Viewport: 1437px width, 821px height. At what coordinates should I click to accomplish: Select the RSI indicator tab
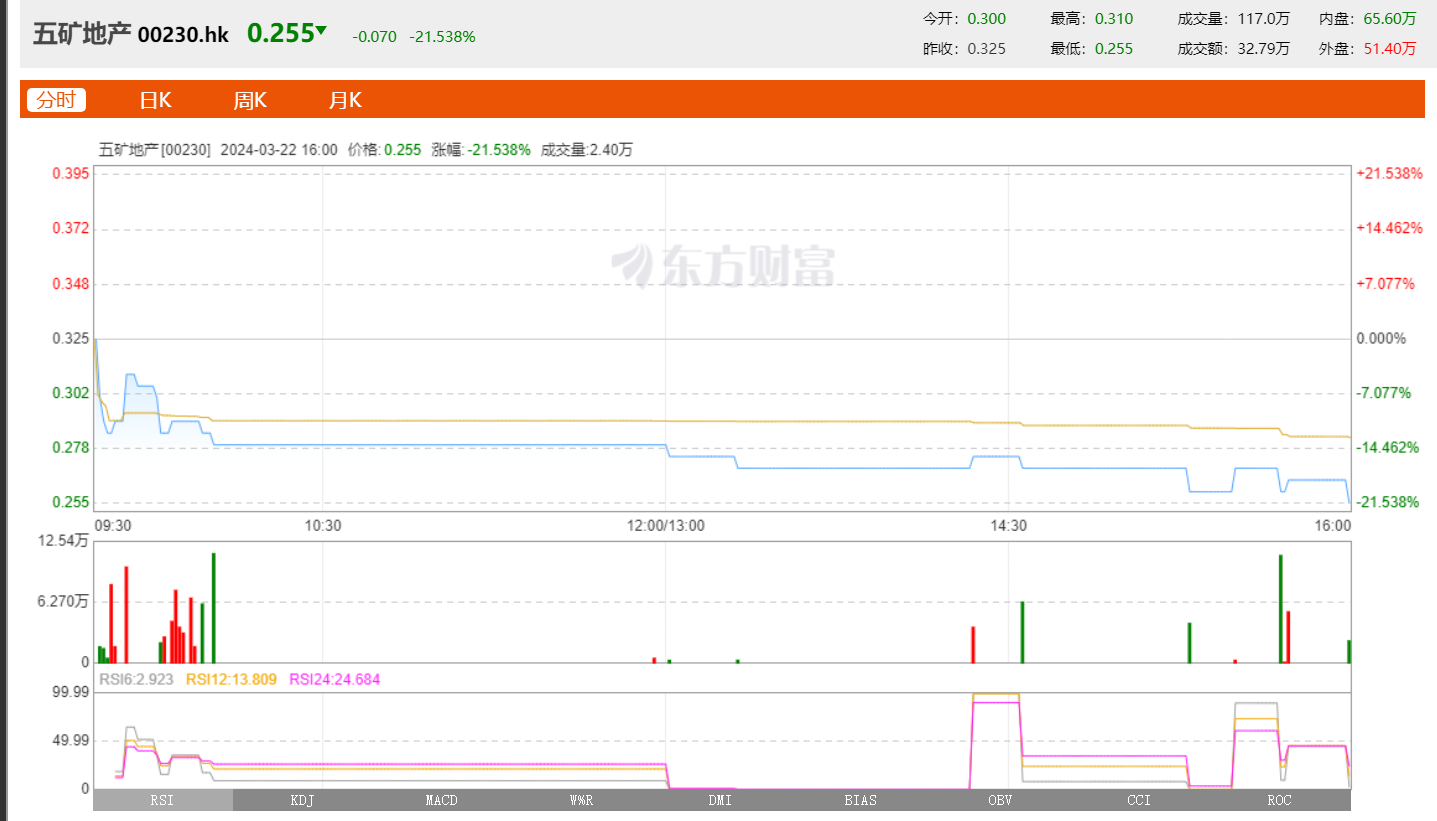pos(162,800)
